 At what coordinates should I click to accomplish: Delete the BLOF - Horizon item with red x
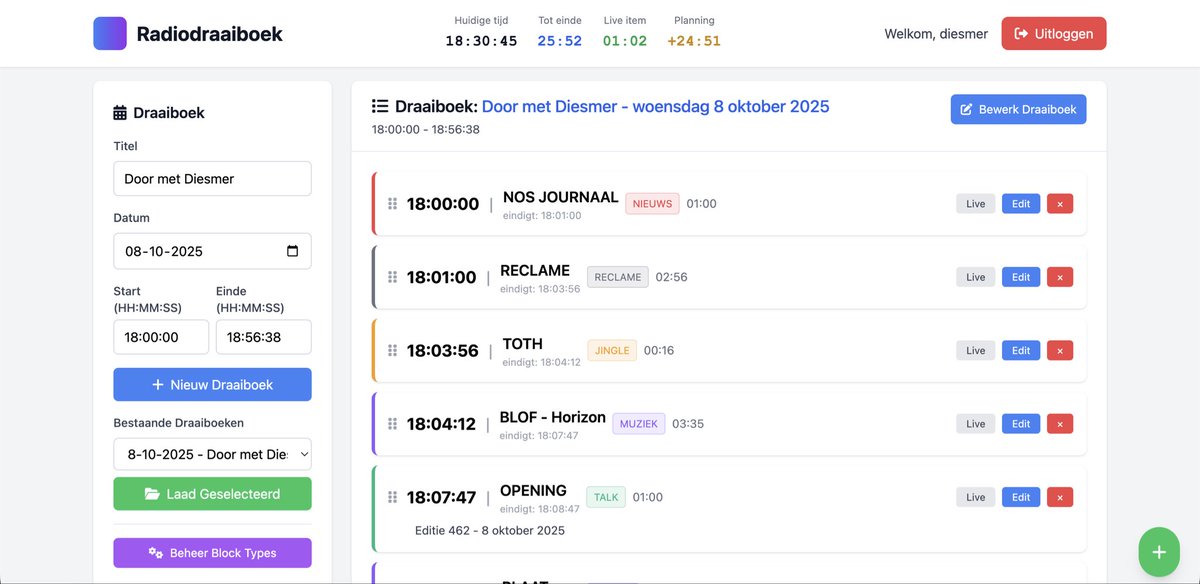(x=1060, y=424)
